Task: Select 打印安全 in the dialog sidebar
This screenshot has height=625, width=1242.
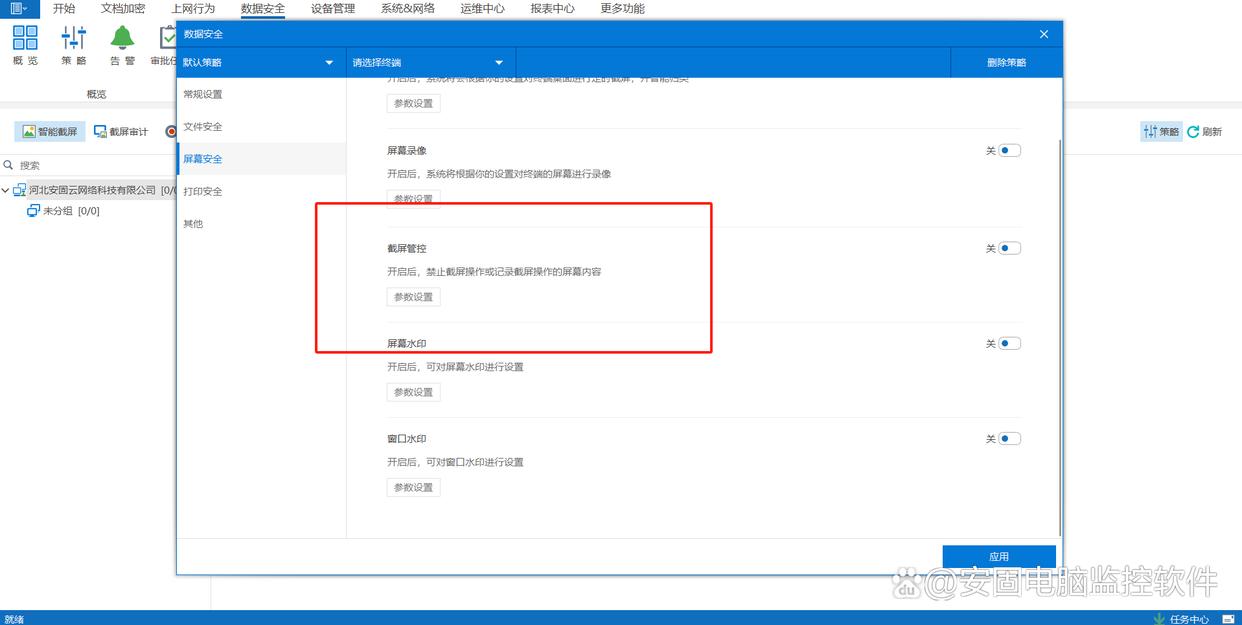Action: point(203,191)
